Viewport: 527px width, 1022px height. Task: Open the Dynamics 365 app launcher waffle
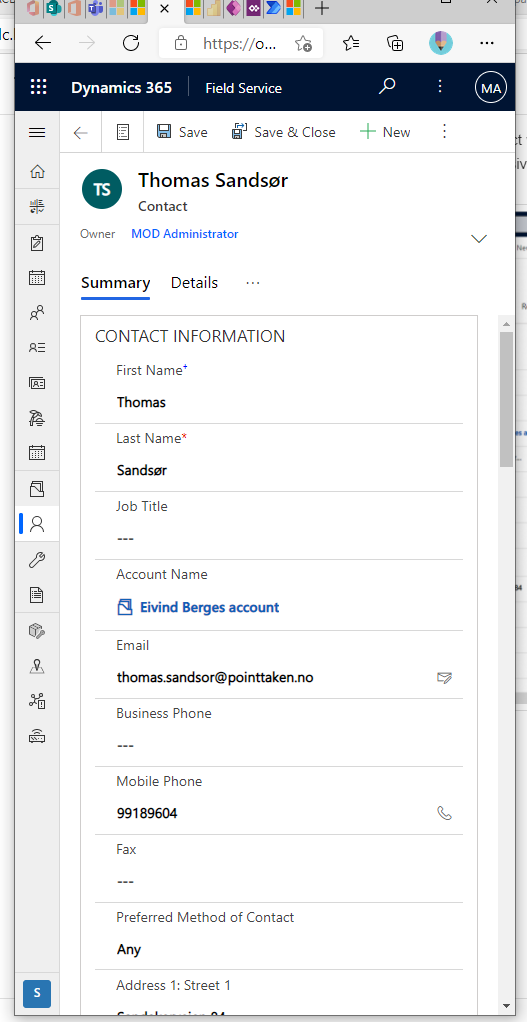(39, 88)
